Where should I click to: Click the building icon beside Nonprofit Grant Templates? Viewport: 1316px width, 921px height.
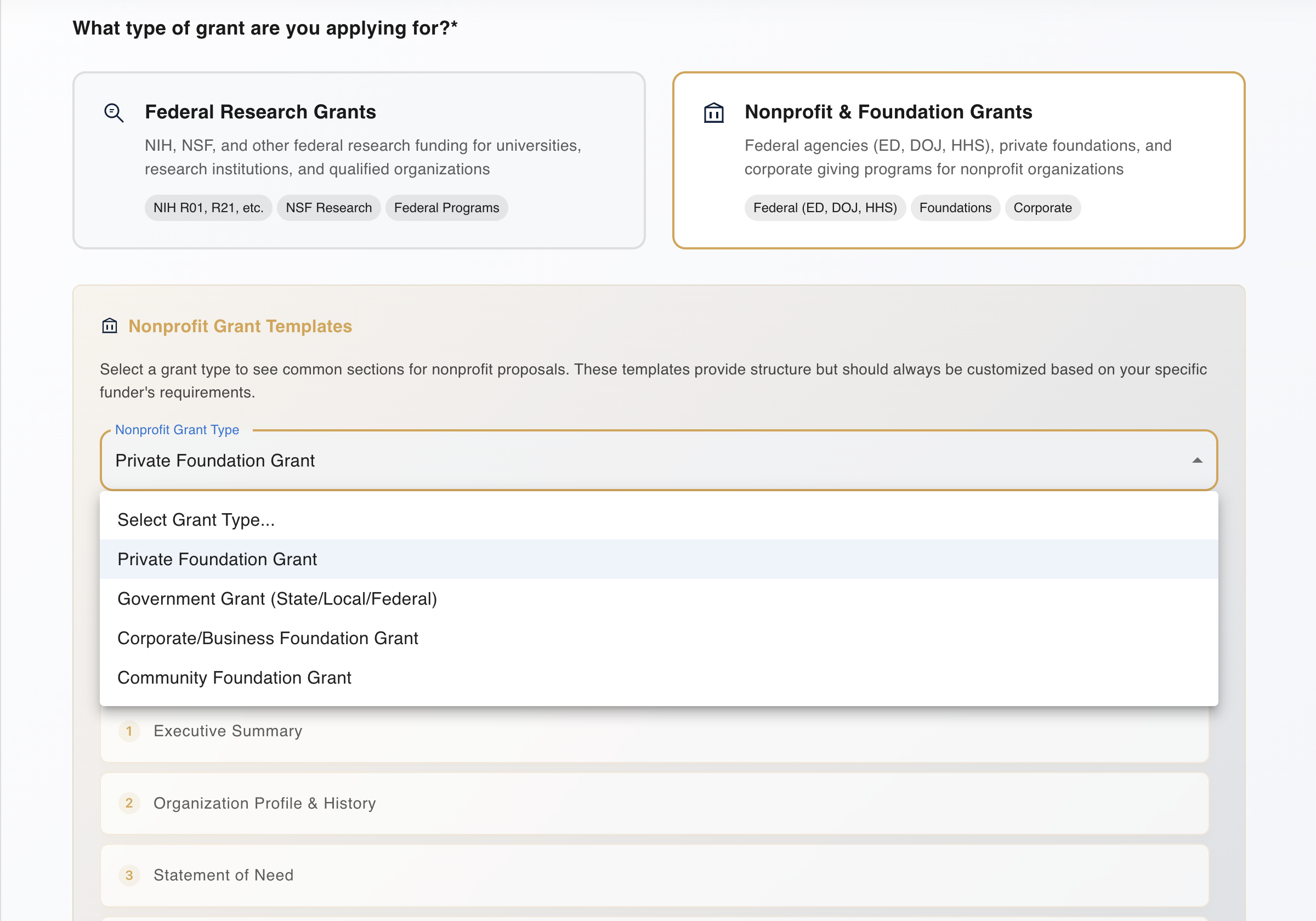[110, 326]
